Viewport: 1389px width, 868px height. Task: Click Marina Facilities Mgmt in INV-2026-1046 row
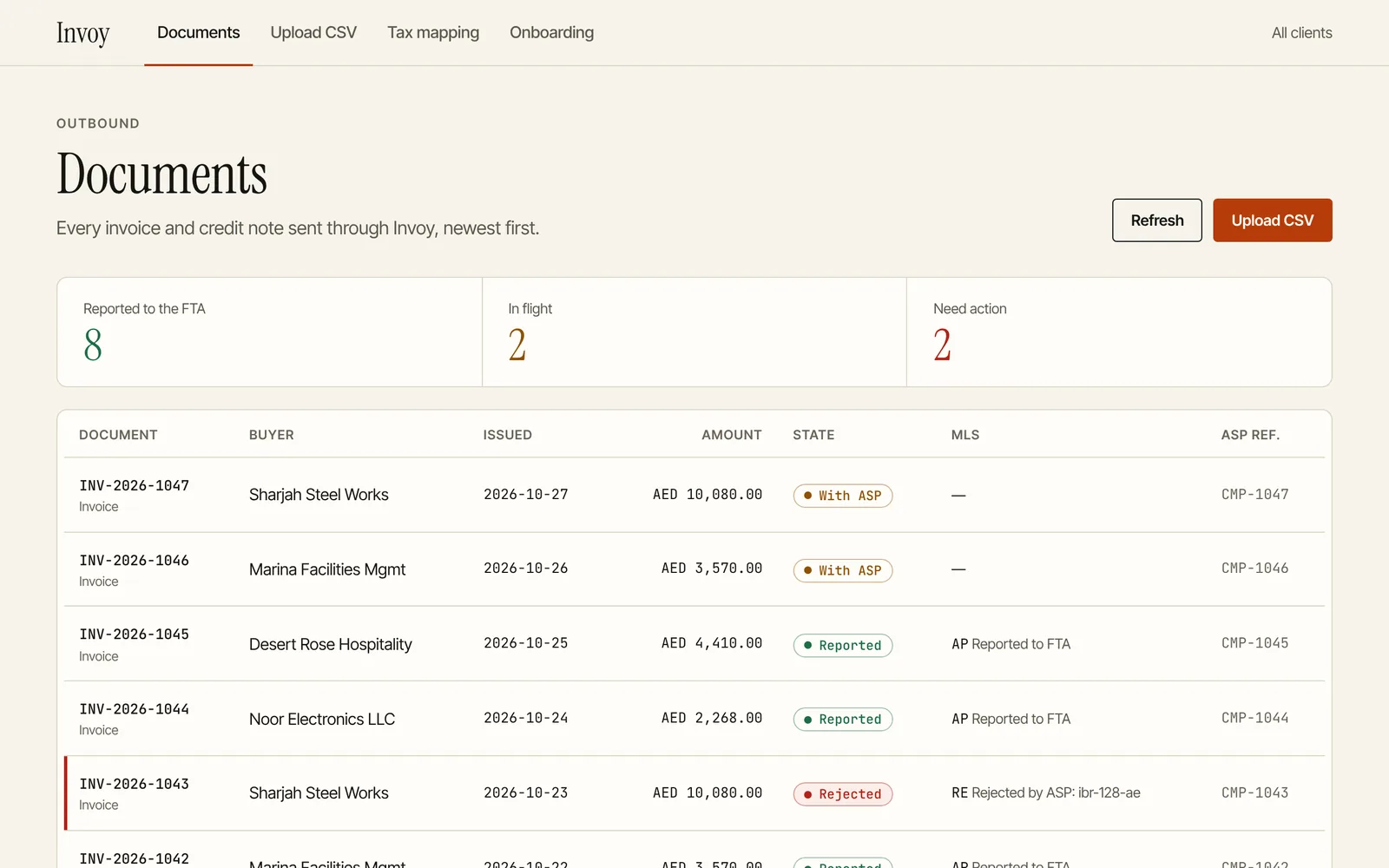pos(327,569)
